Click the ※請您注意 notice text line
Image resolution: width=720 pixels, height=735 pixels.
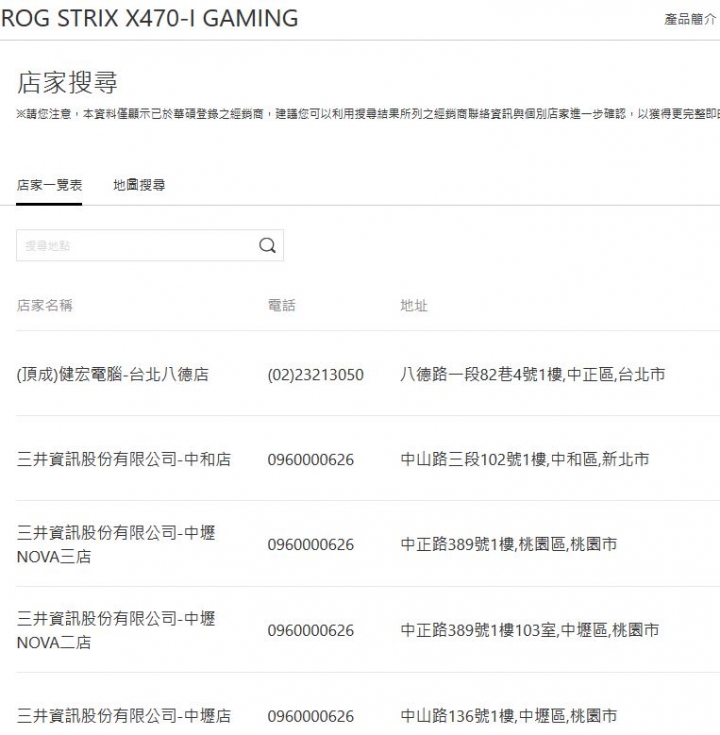click(x=368, y=114)
